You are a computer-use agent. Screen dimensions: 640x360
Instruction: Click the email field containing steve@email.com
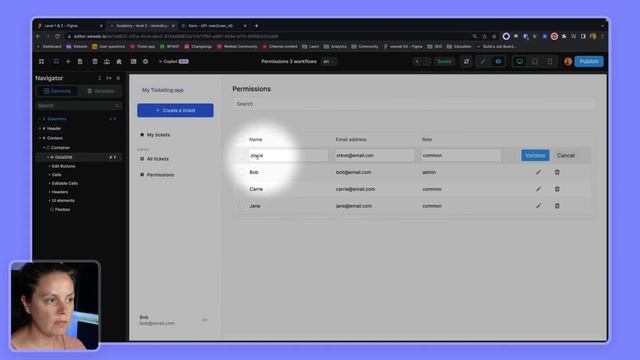375,156
